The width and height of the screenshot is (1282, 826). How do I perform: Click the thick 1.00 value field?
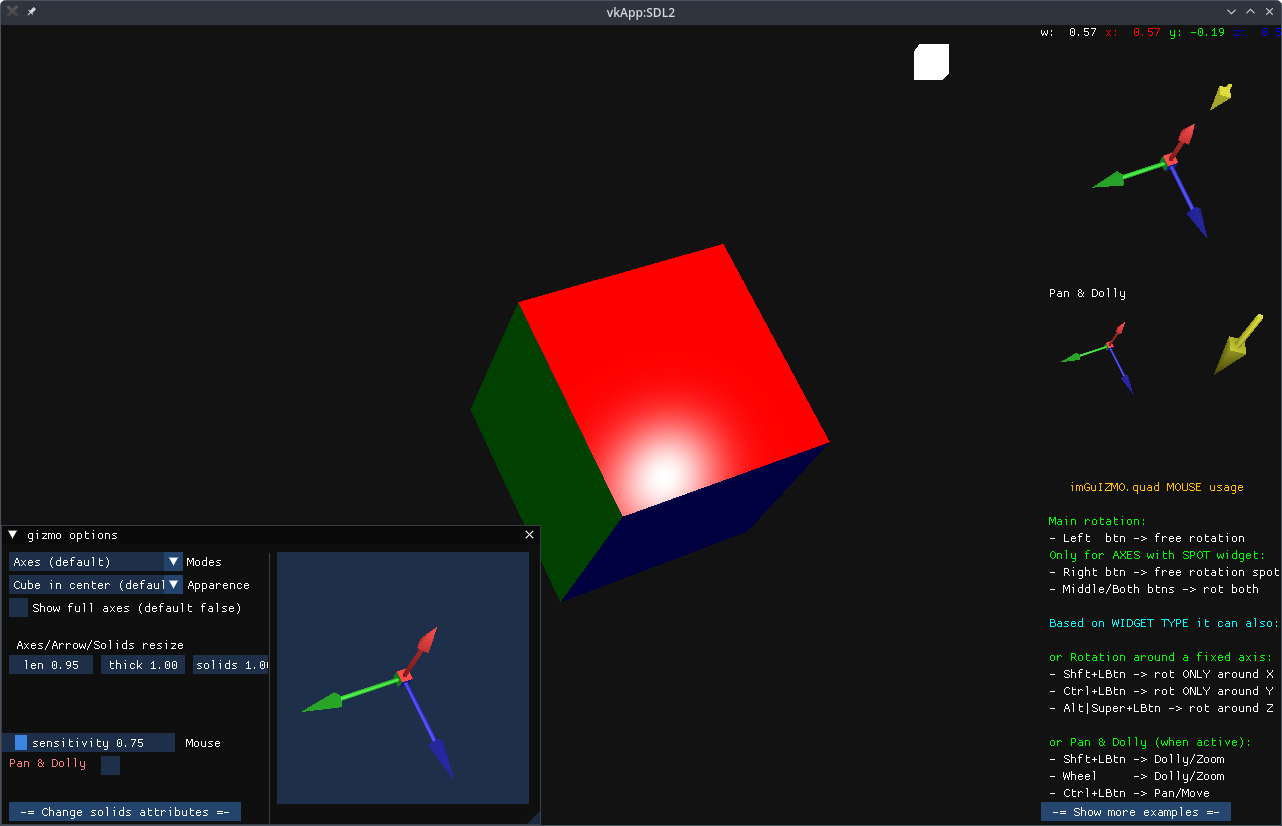143,665
